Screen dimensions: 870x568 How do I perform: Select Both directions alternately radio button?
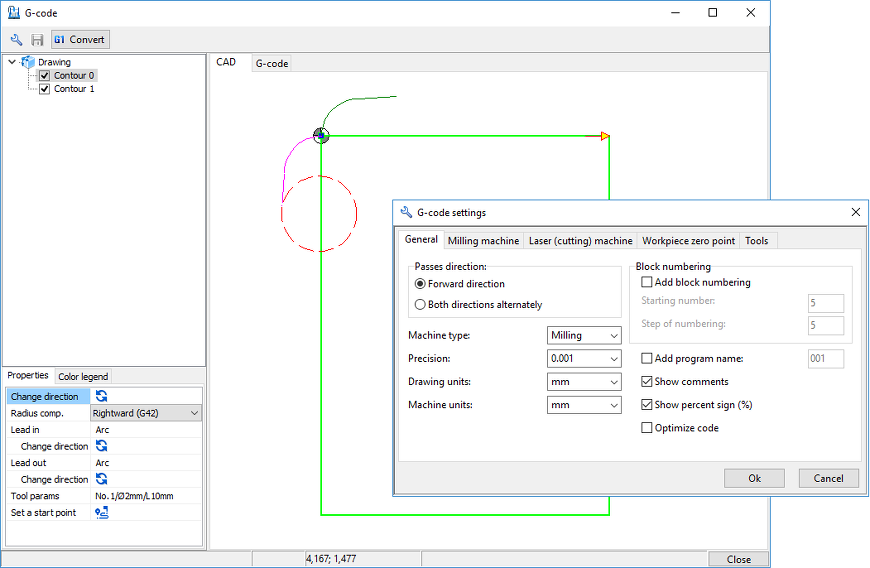(420, 305)
